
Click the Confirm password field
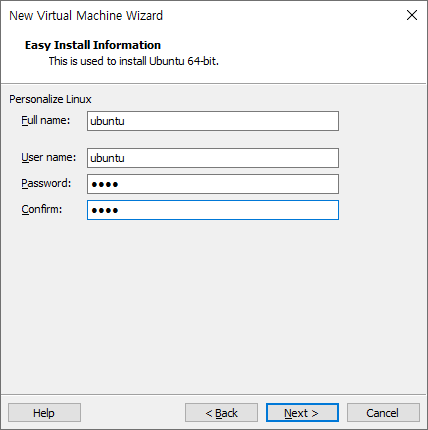(x=213, y=210)
